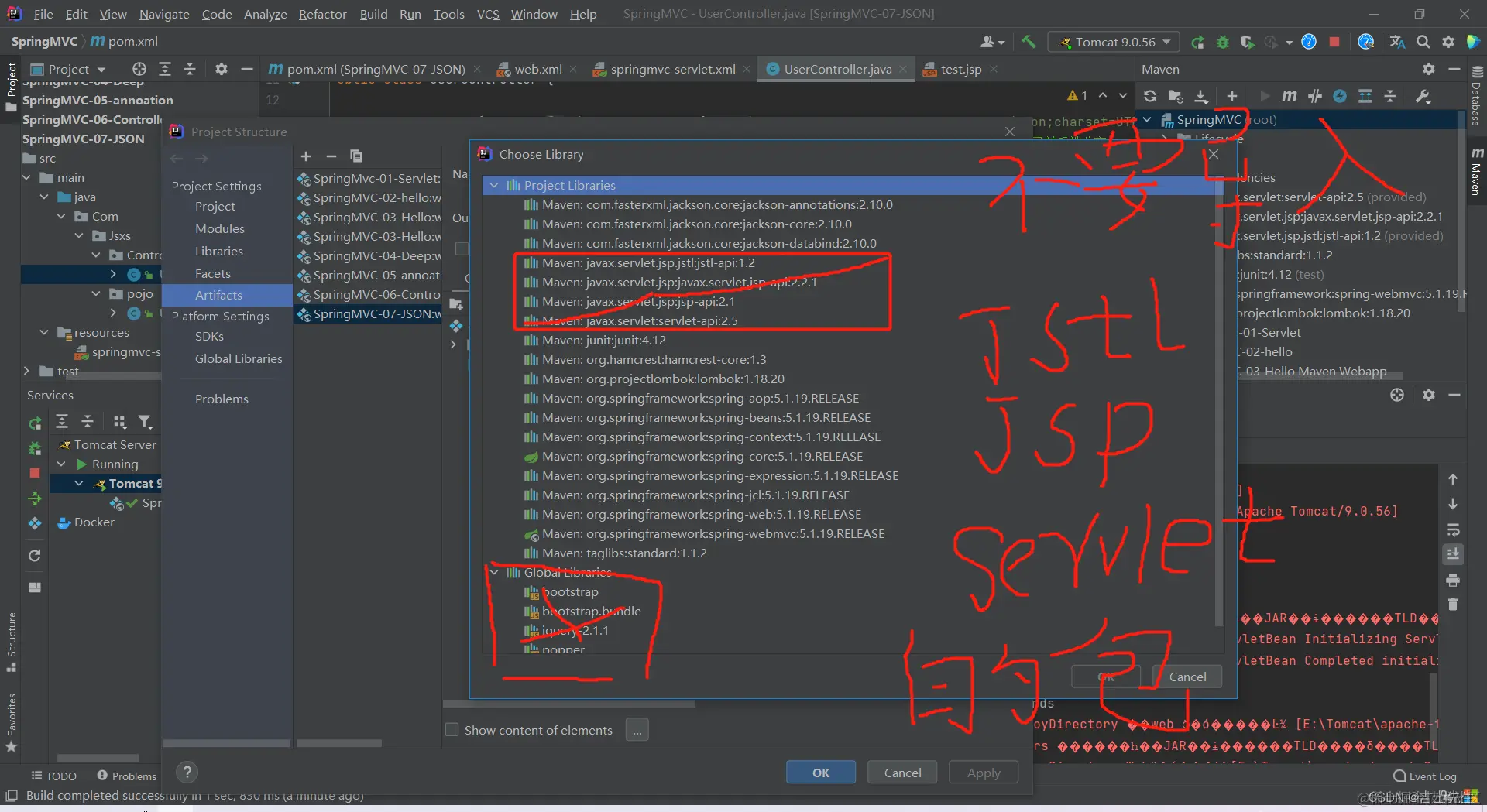Collapse the main folder in project tree
The height and width of the screenshot is (812, 1487).
(x=27, y=177)
